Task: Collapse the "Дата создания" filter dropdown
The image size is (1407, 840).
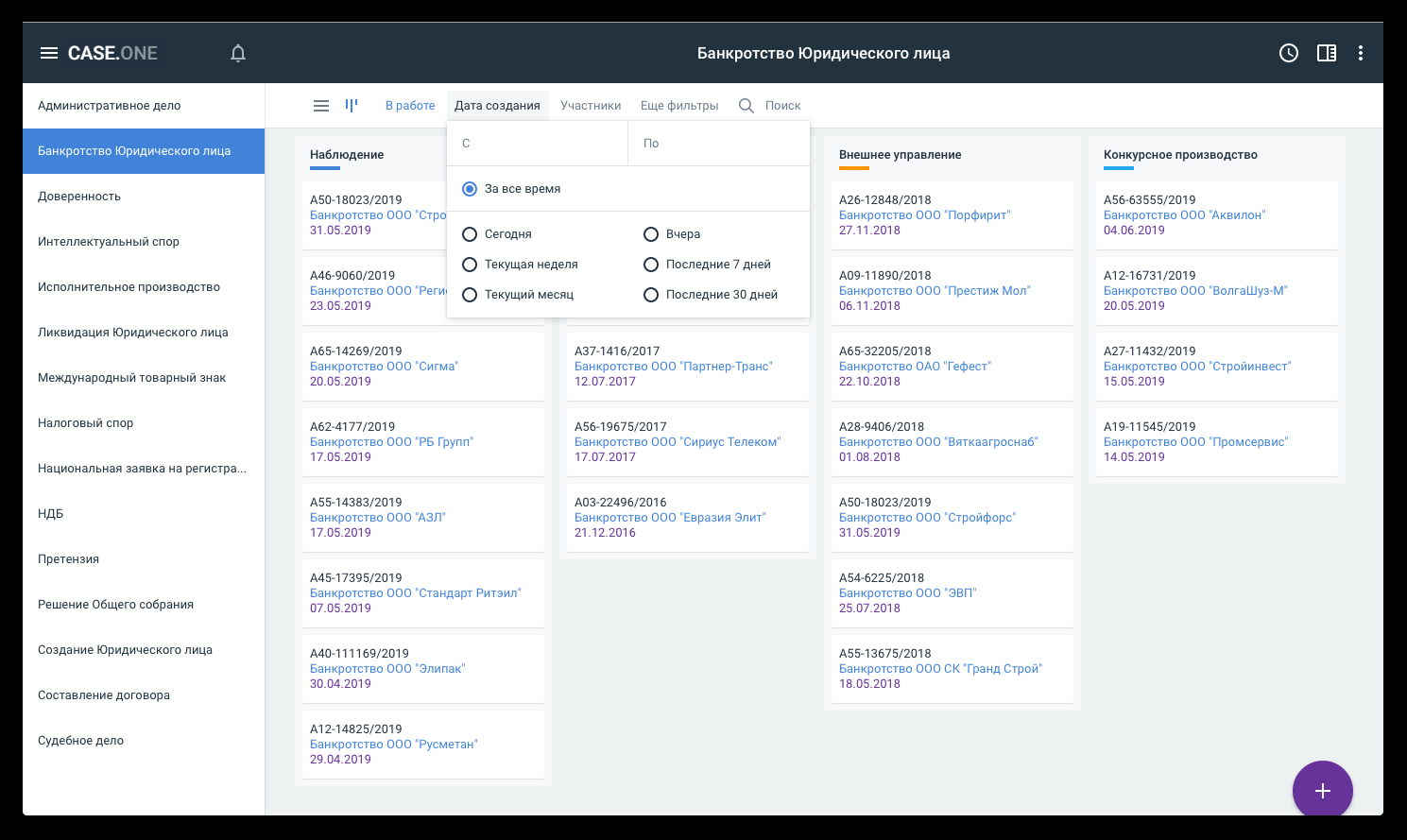Action: click(497, 106)
